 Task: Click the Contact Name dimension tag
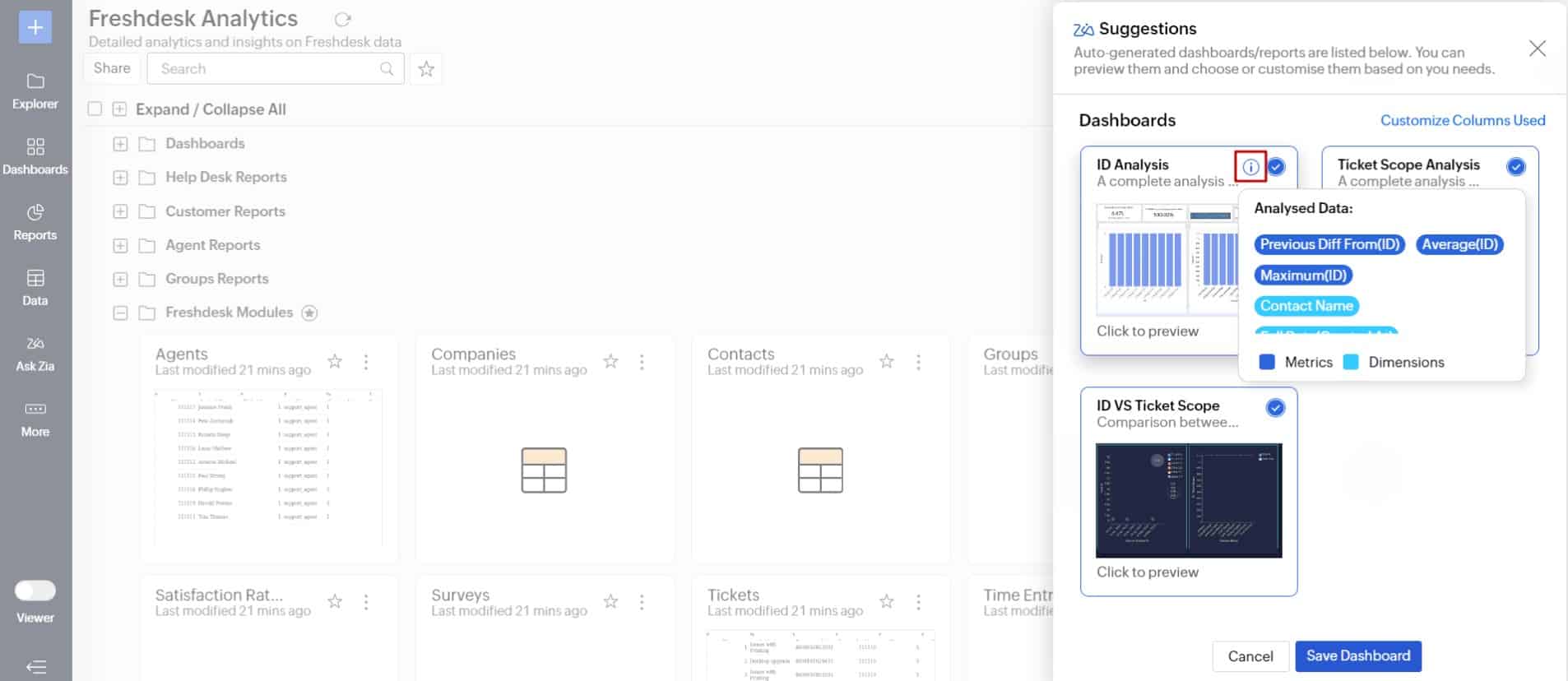point(1306,306)
